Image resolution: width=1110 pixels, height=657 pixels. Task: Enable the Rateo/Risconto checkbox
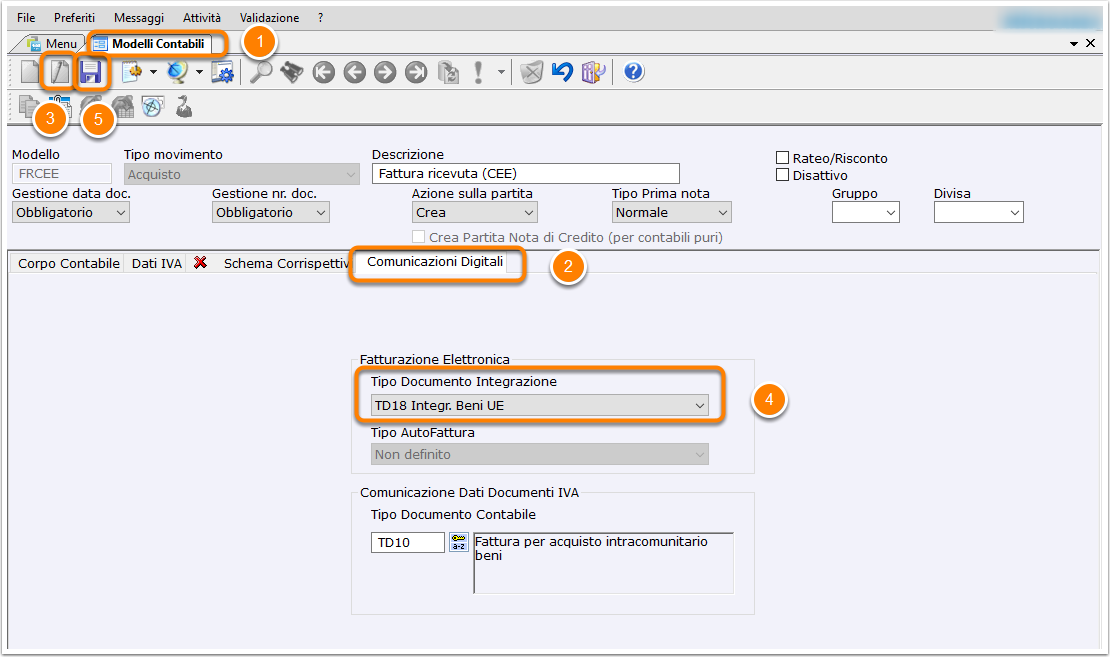pos(782,158)
